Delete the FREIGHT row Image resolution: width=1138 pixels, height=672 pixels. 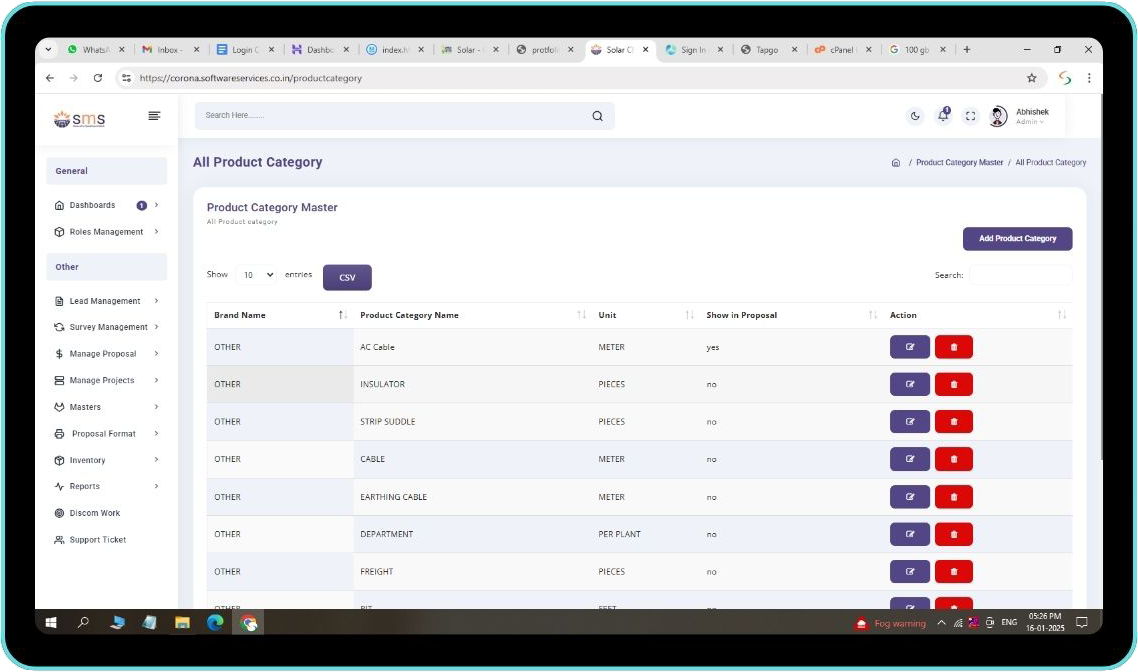[x=954, y=572]
